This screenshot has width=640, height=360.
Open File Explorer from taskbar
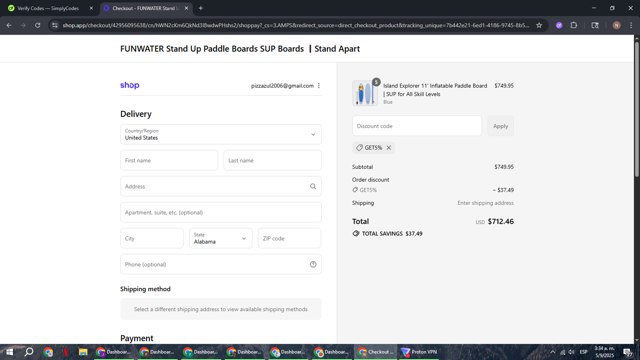[x=83, y=352]
